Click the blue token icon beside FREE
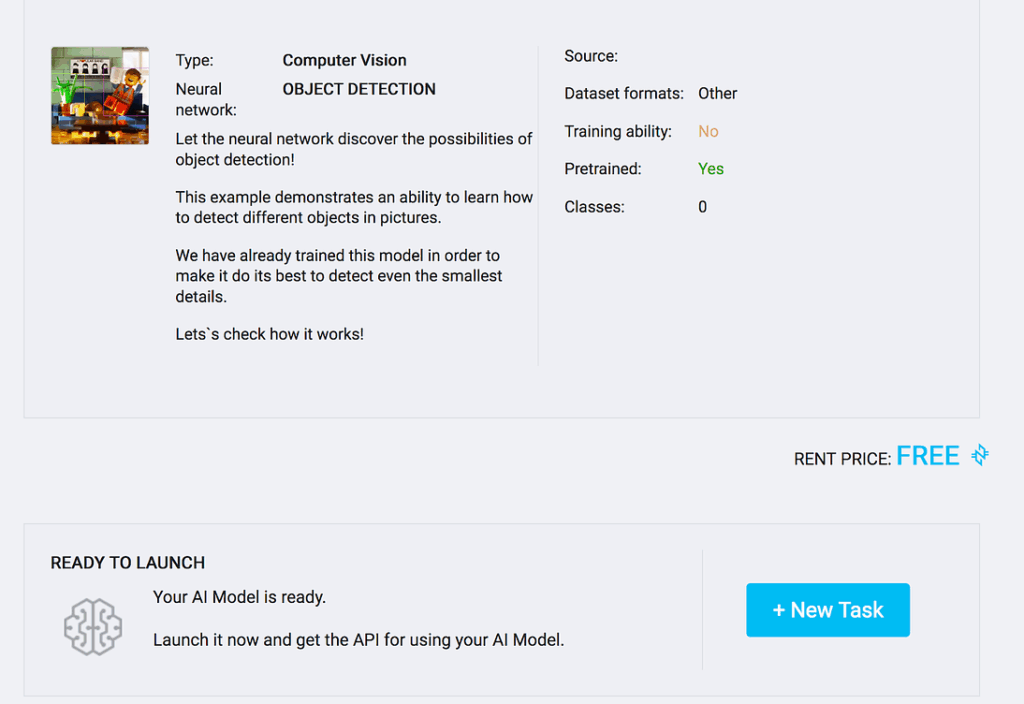Viewport: 1024px width, 704px height. [980, 456]
